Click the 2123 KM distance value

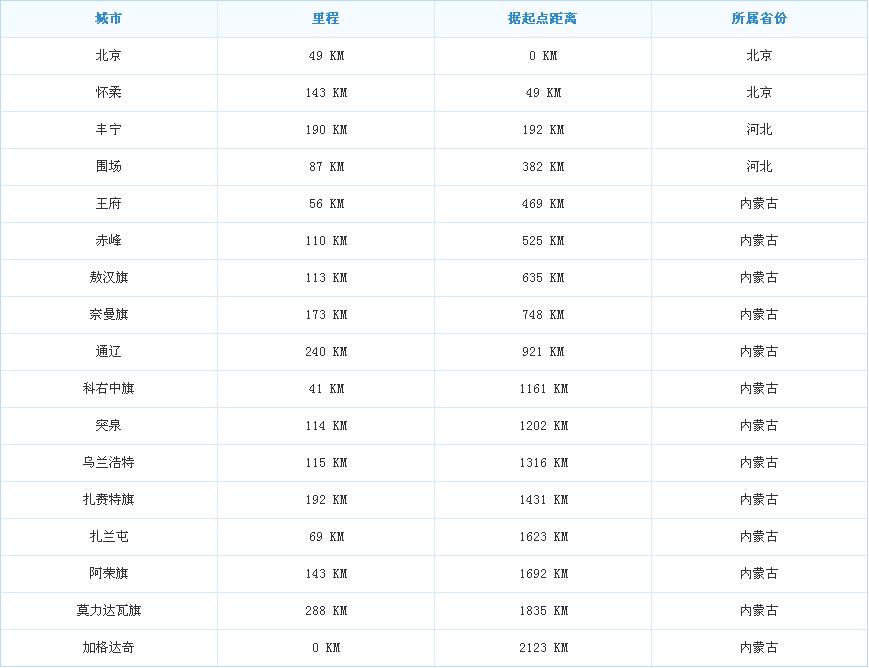pos(542,648)
